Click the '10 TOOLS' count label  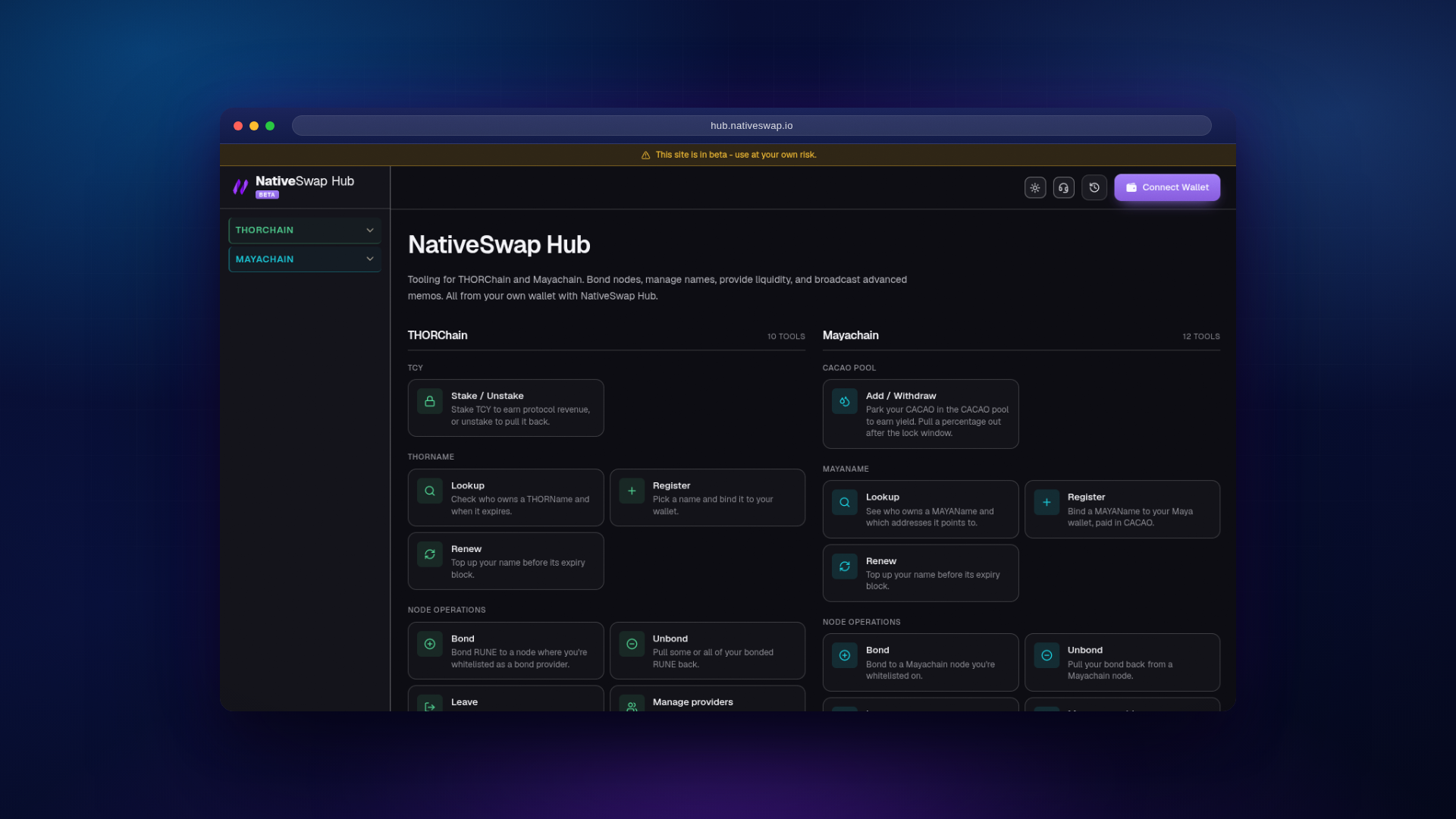(786, 337)
